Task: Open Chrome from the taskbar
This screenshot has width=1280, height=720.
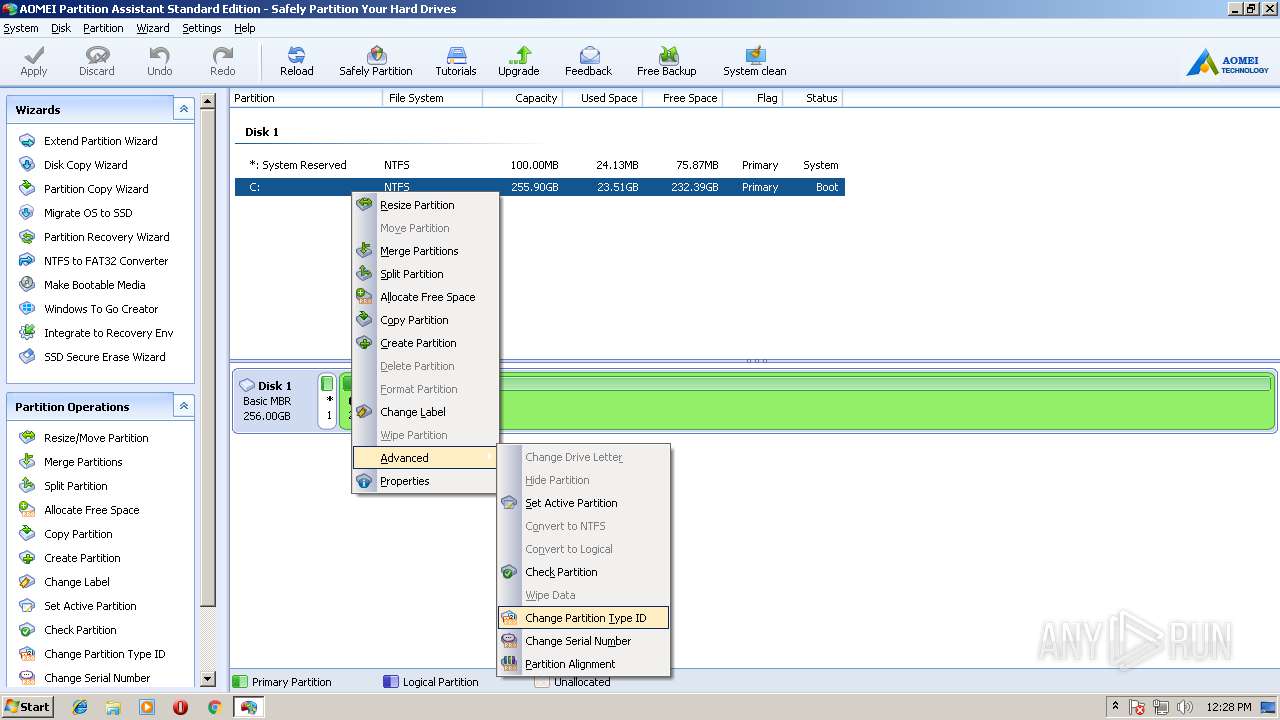Action: [214, 707]
